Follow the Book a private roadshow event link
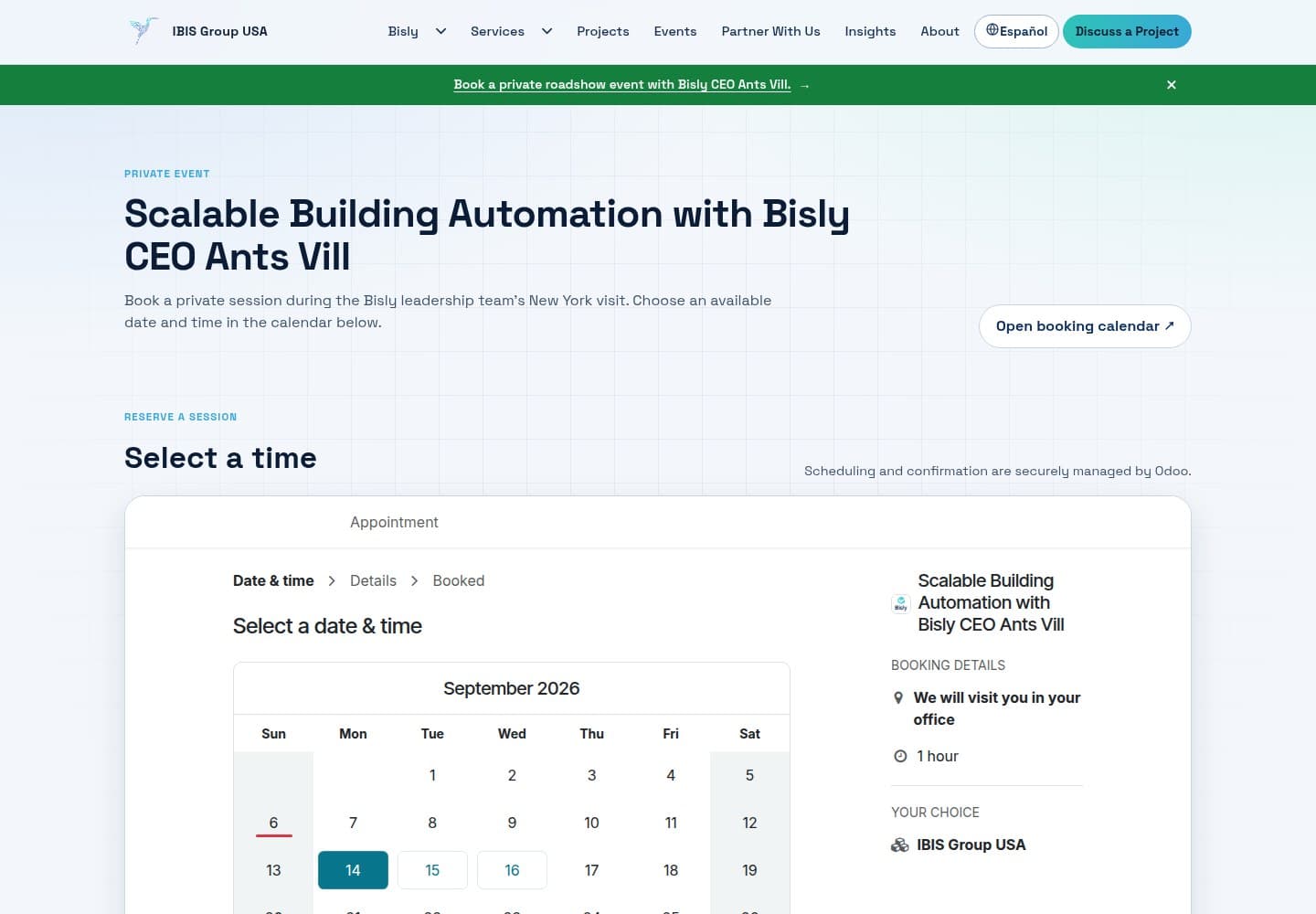The image size is (1316, 914). click(622, 85)
